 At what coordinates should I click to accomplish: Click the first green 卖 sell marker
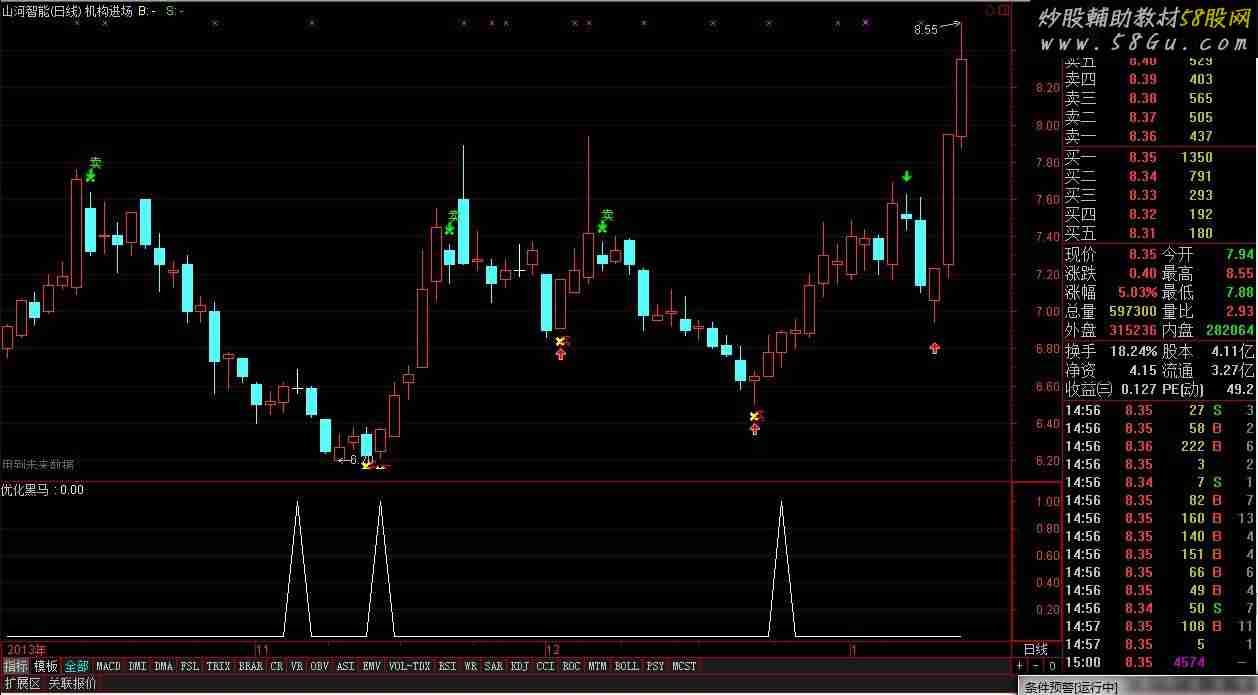pos(94,163)
